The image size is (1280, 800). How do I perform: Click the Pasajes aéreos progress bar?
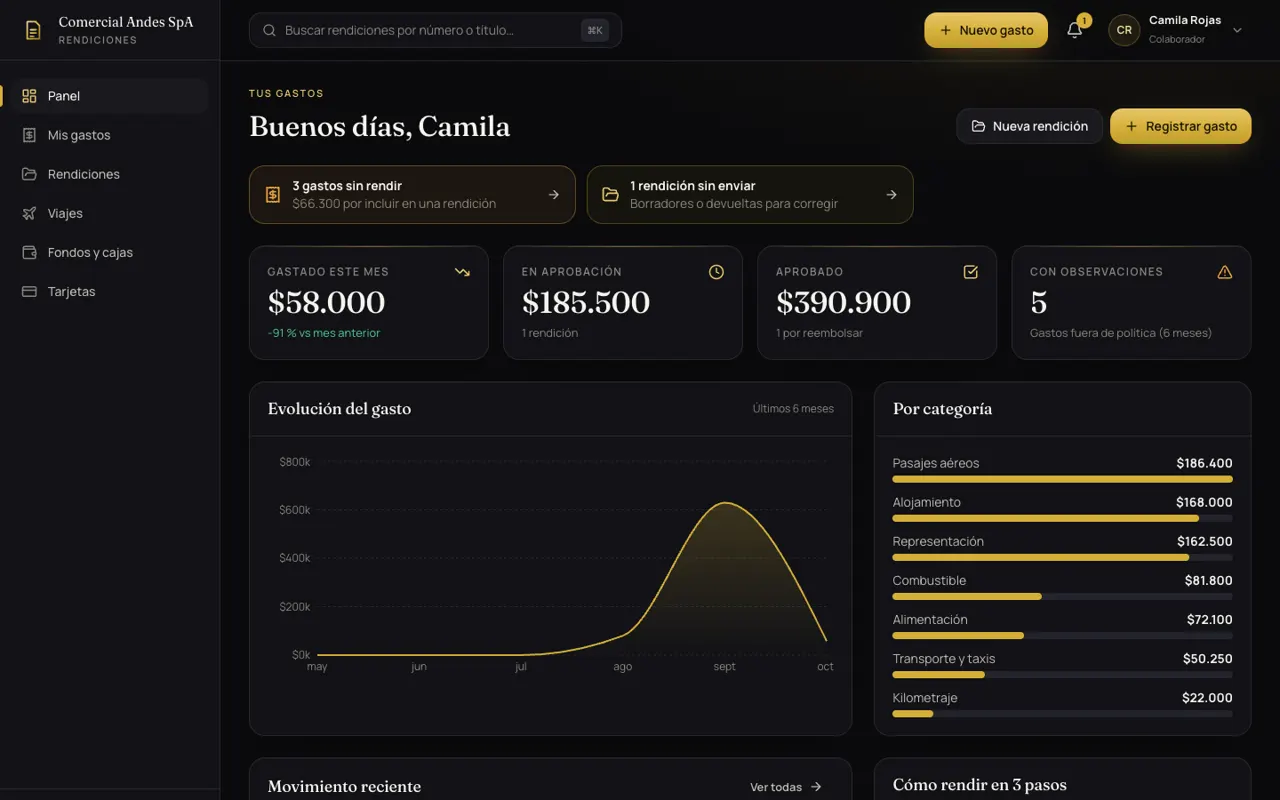(x=1062, y=479)
